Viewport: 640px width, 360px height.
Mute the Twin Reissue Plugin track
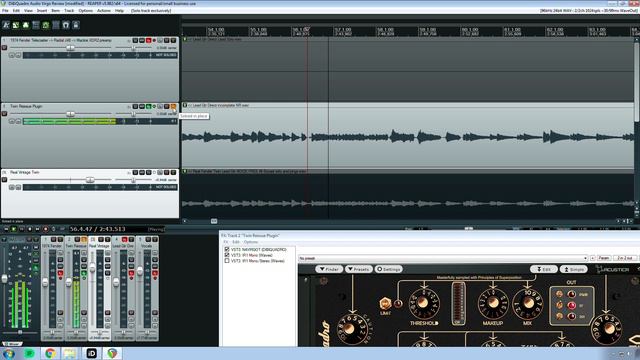coord(167,107)
